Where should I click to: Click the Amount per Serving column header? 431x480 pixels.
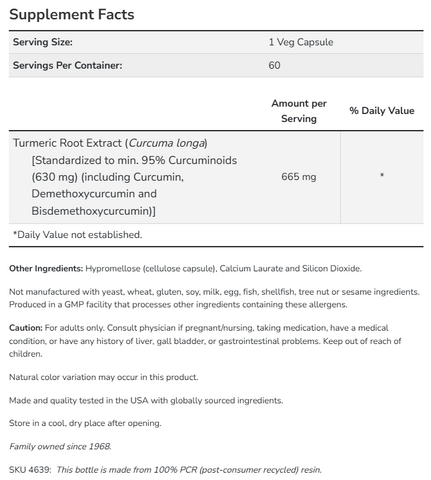(x=299, y=111)
